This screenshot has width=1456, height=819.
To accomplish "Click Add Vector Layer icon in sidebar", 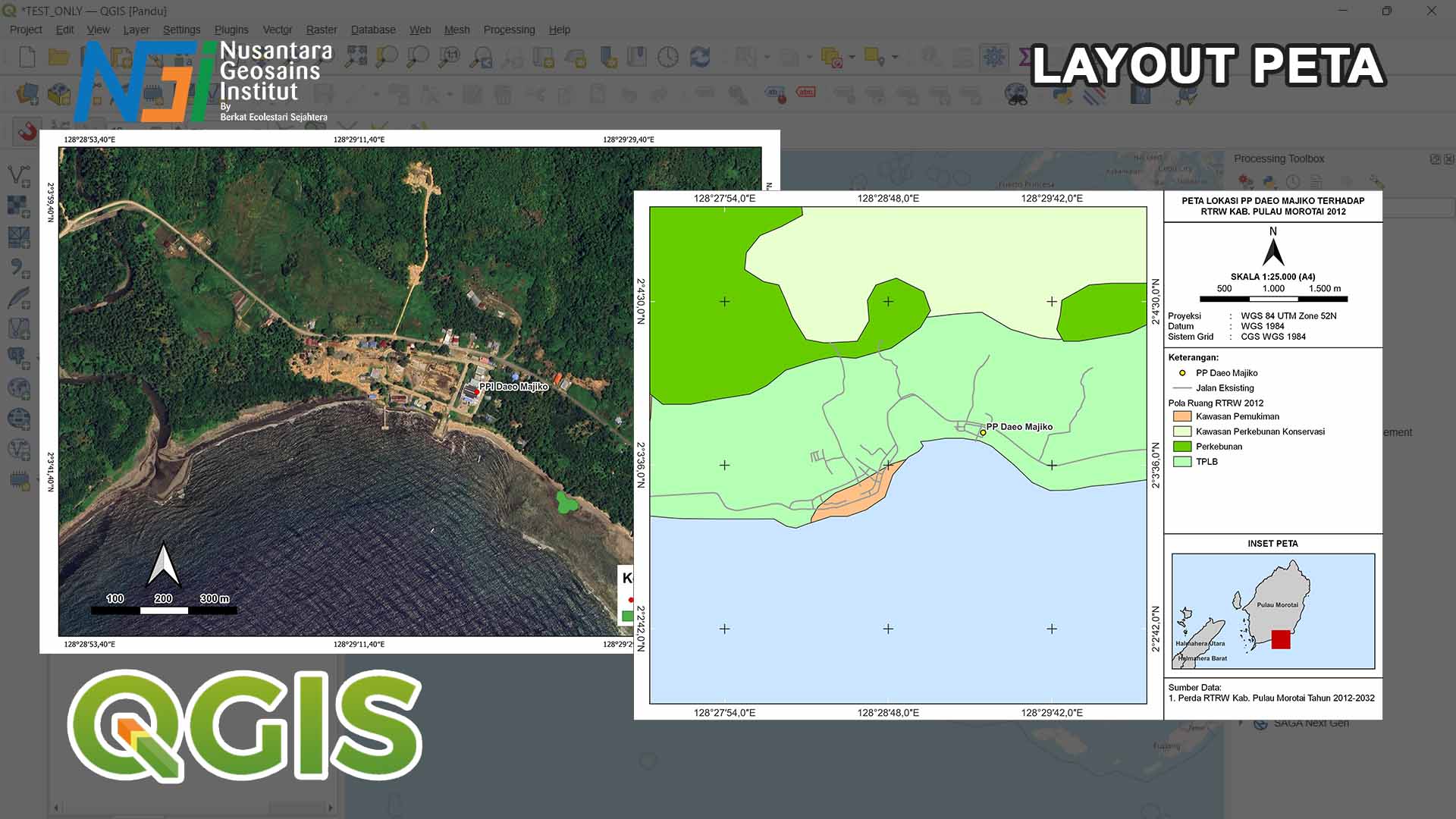I will 19,176.
